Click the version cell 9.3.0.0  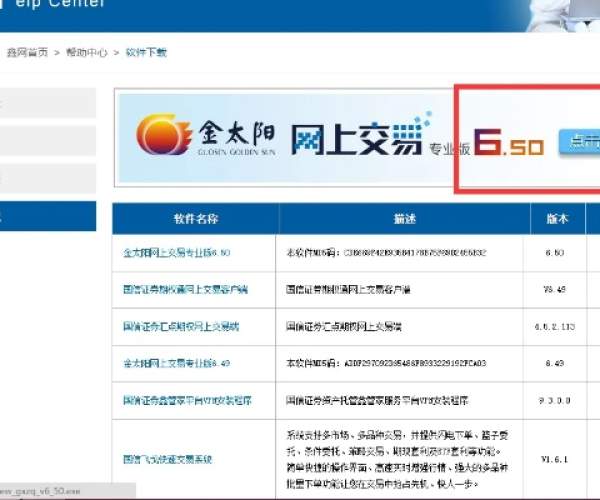(555, 401)
